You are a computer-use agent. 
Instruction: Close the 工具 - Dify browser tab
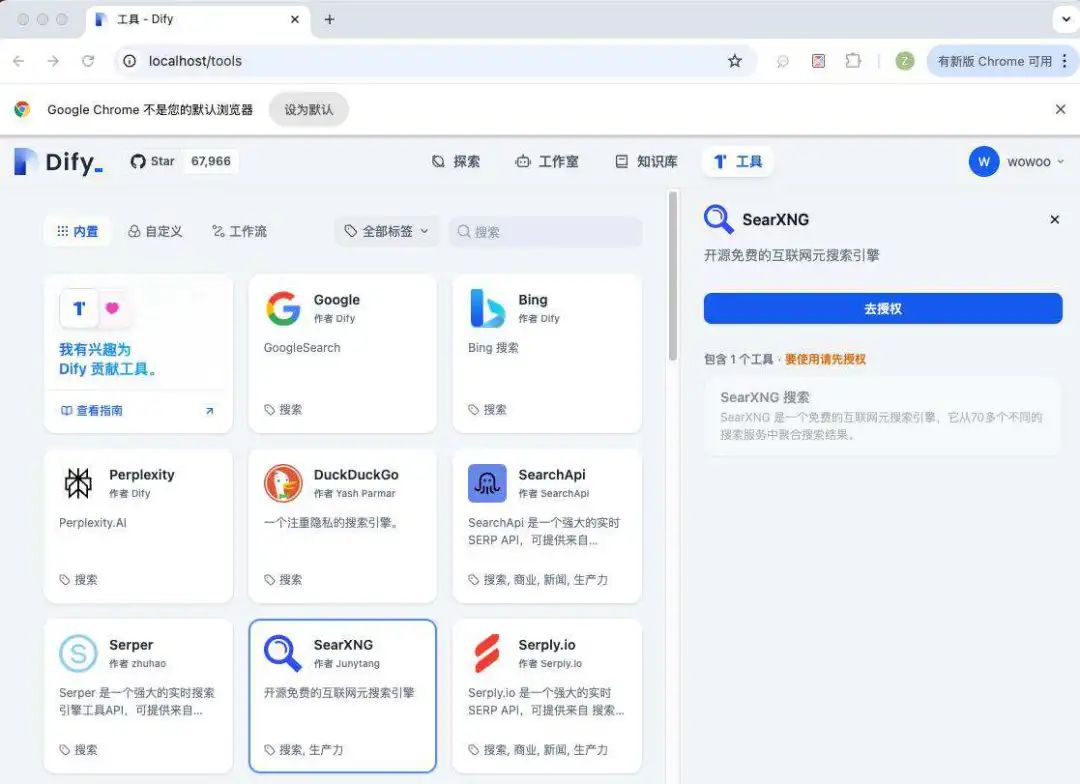295,19
